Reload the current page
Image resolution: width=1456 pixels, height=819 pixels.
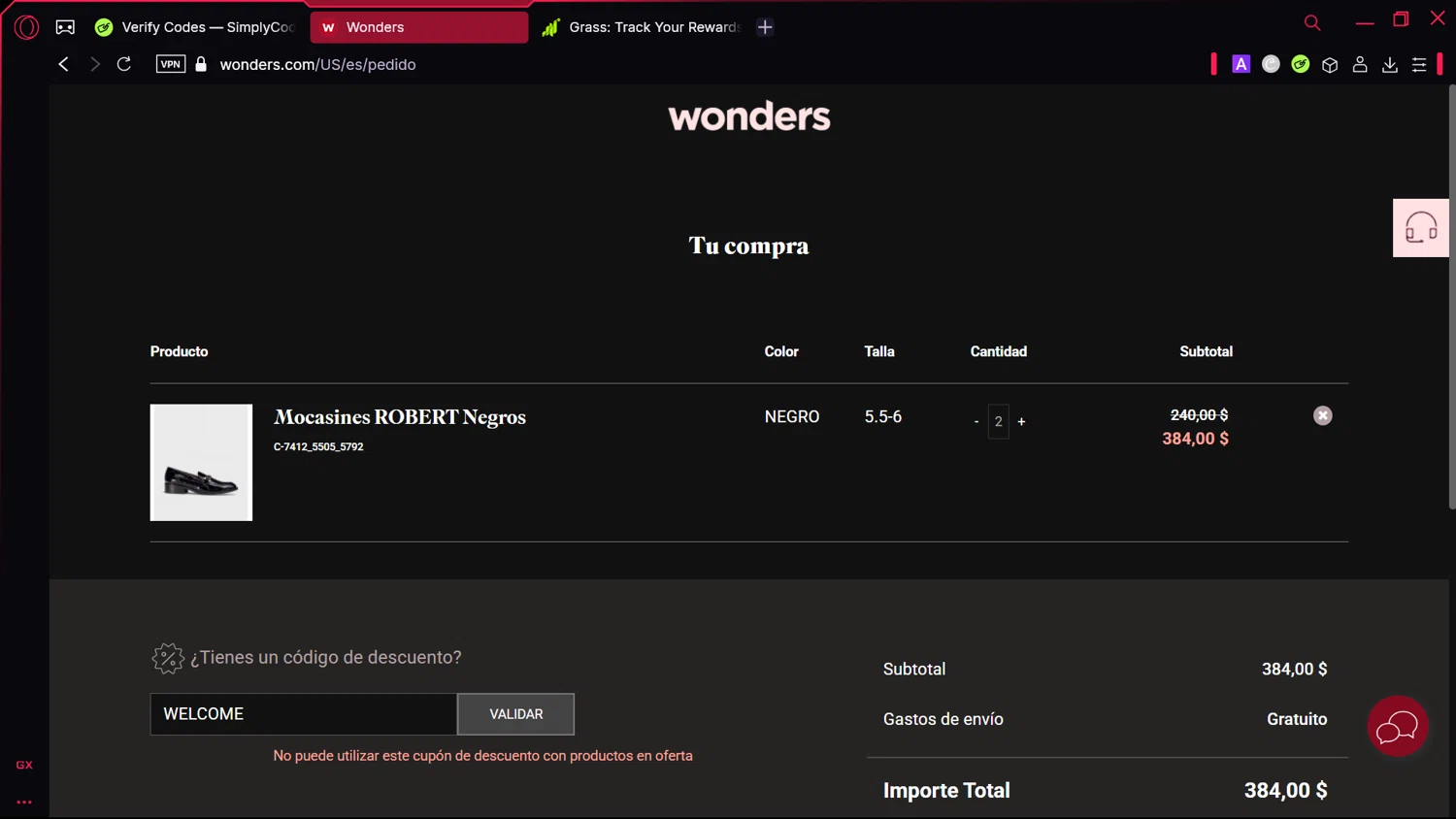click(124, 64)
